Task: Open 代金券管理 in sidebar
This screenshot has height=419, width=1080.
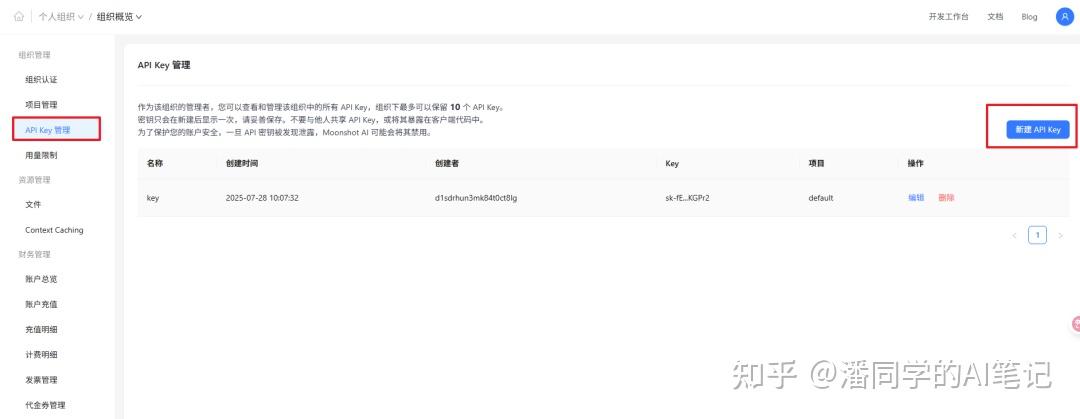Action: point(45,405)
